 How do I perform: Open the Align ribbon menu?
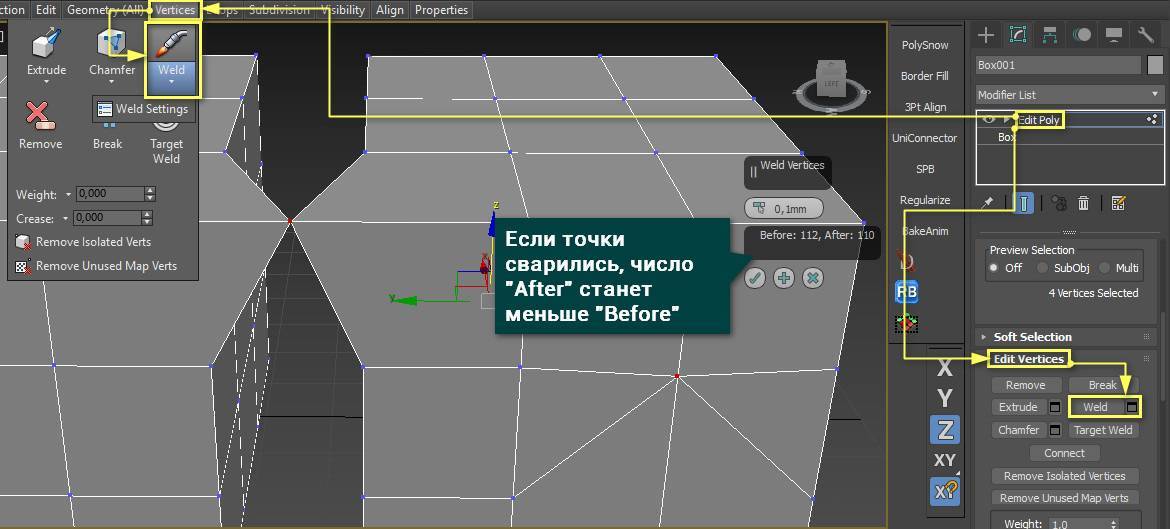[x=390, y=10]
